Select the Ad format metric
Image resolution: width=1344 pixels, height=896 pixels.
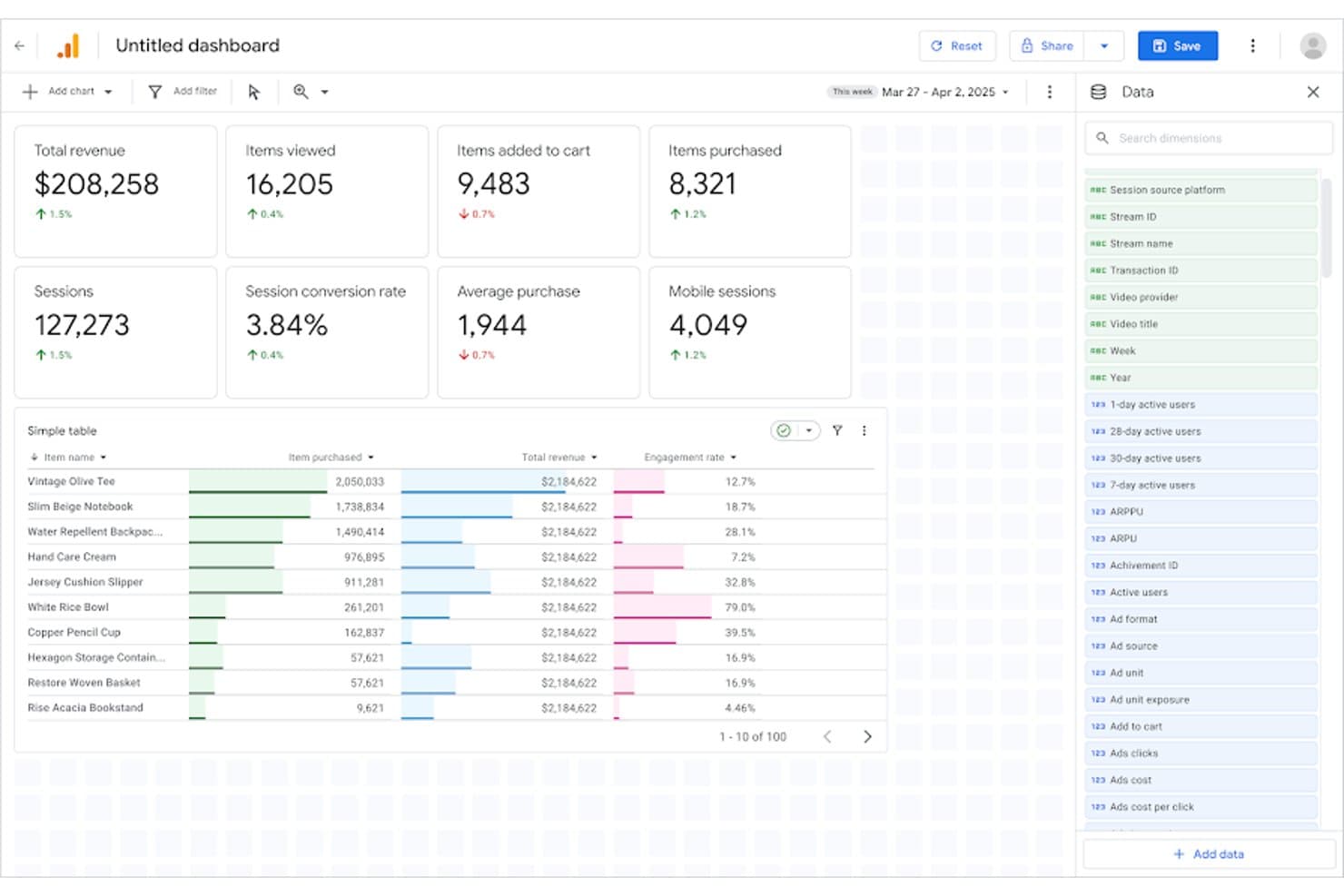(x=1201, y=619)
